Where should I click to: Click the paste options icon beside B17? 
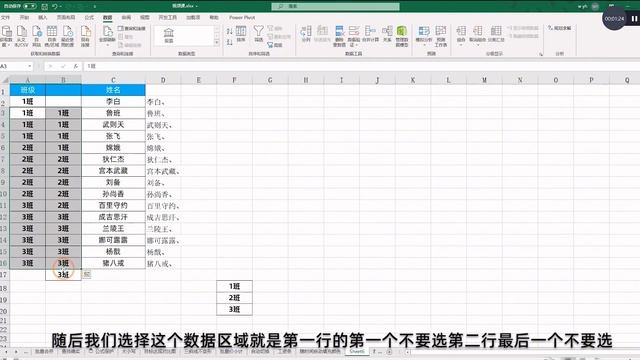tap(87, 275)
